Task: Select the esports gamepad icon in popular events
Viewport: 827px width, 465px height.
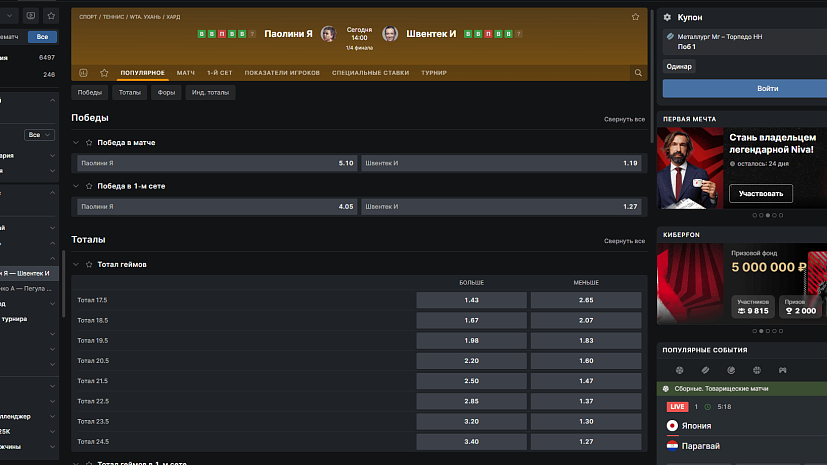Action: 783,370
